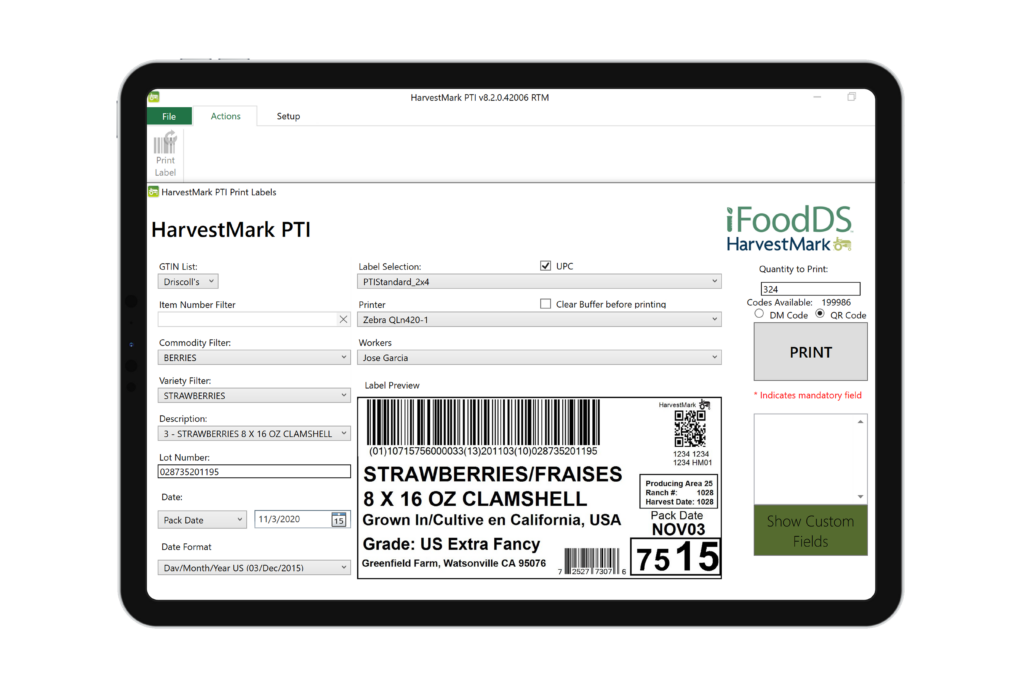Image resolution: width=1030 pixels, height=687 pixels.
Task: Click the small UPC barcode on label
Action: point(591,562)
